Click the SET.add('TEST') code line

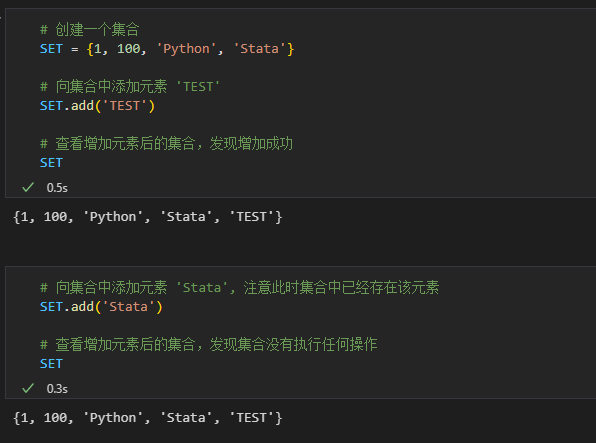click(x=97, y=106)
